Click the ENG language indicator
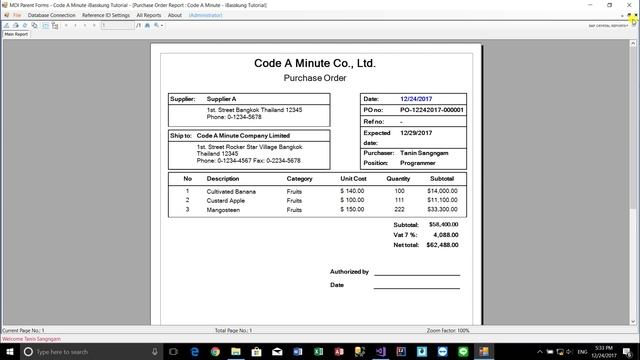This screenshot has height=360, width=640. pyautogui.click(x=582, y=351)
